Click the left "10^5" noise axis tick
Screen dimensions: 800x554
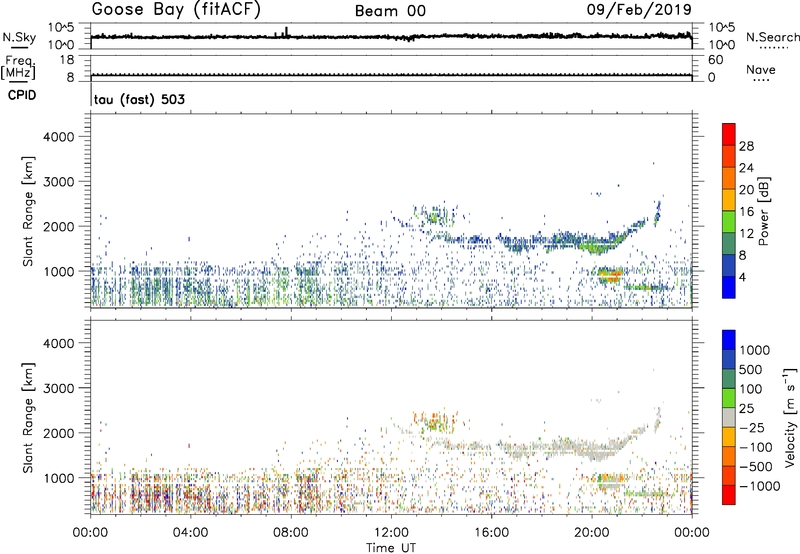(61, 28)
